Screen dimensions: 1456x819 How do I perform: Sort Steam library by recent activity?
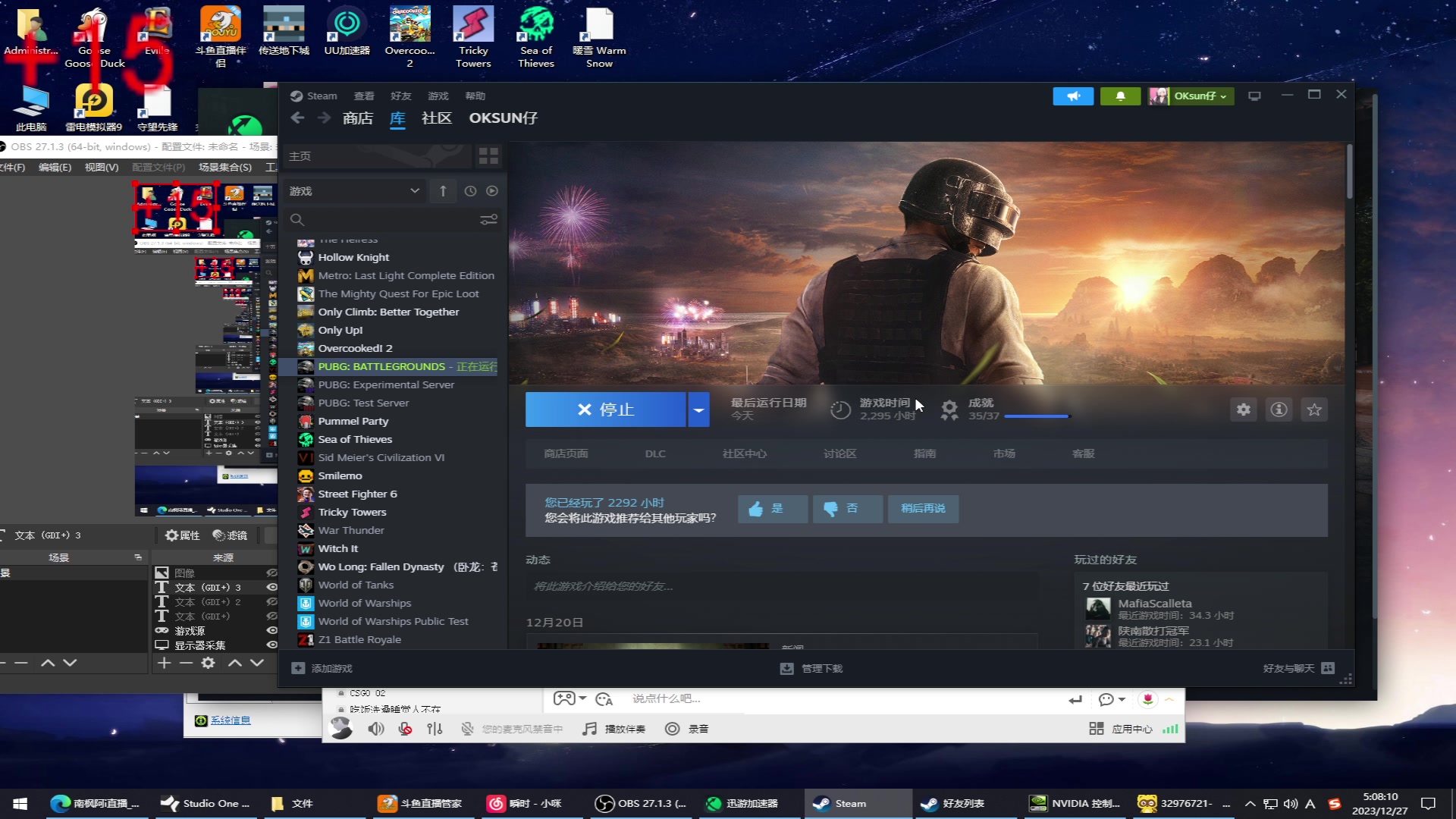pos(470,191)
